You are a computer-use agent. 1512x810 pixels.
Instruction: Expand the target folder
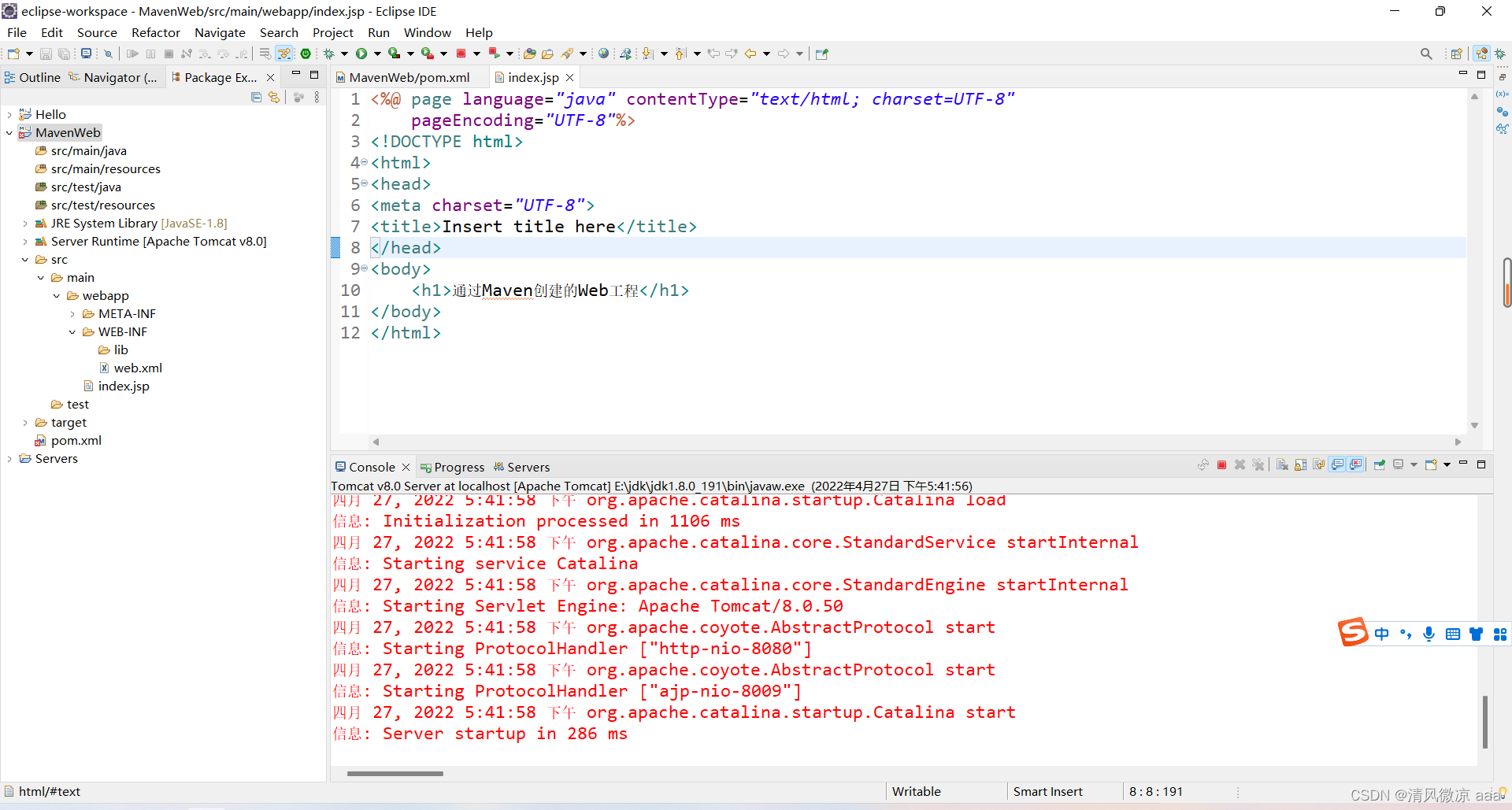click(25, 423)
